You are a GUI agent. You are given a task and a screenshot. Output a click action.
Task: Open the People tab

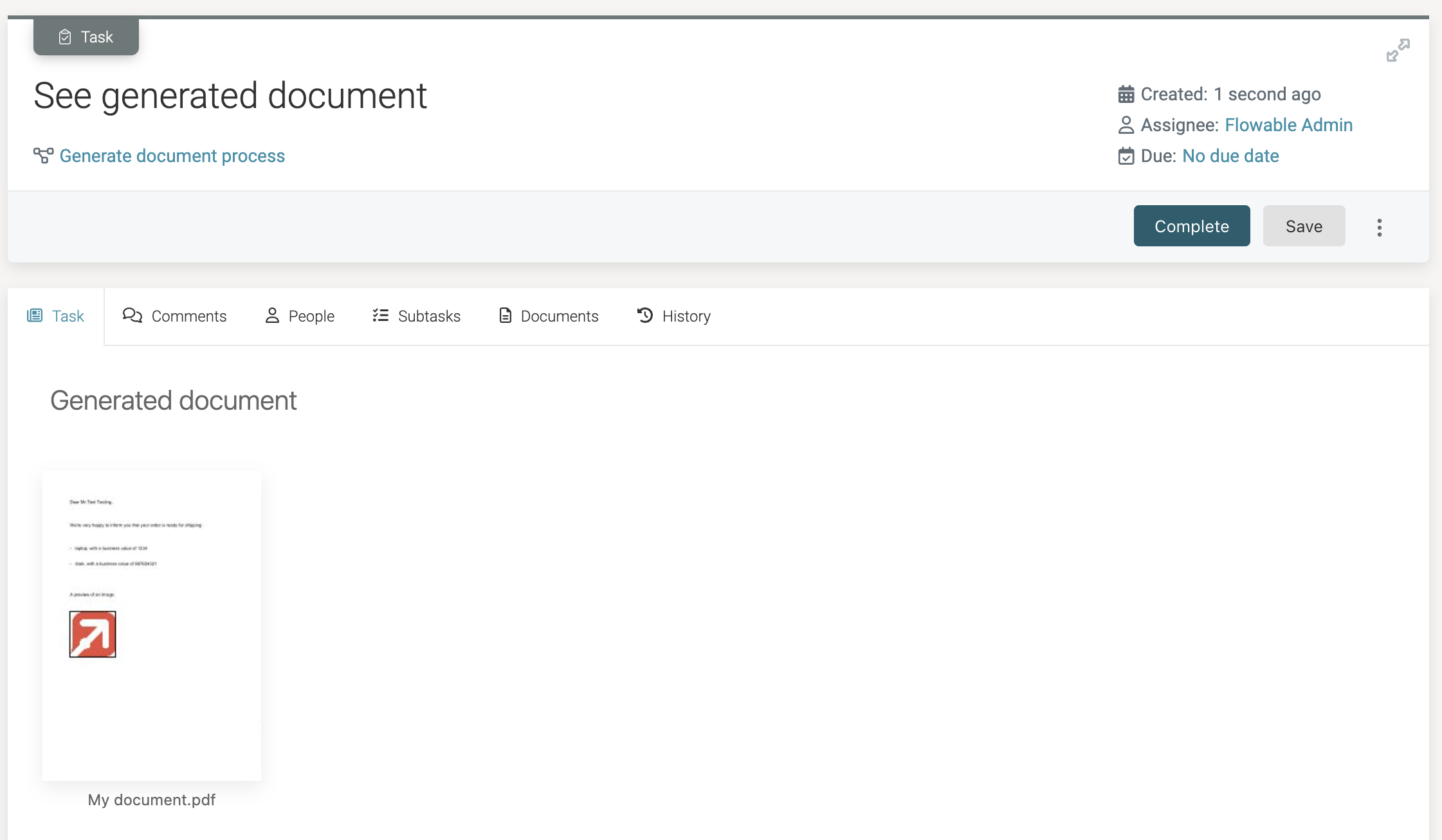click(x=311, y=316)
